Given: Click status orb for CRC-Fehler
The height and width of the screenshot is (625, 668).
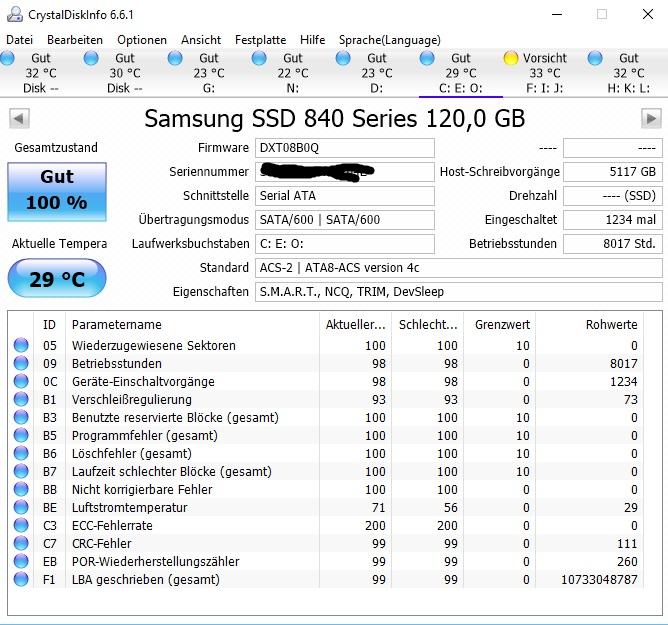Looking at the screenshot, I should pyautogui.click(x=21, y=543).
